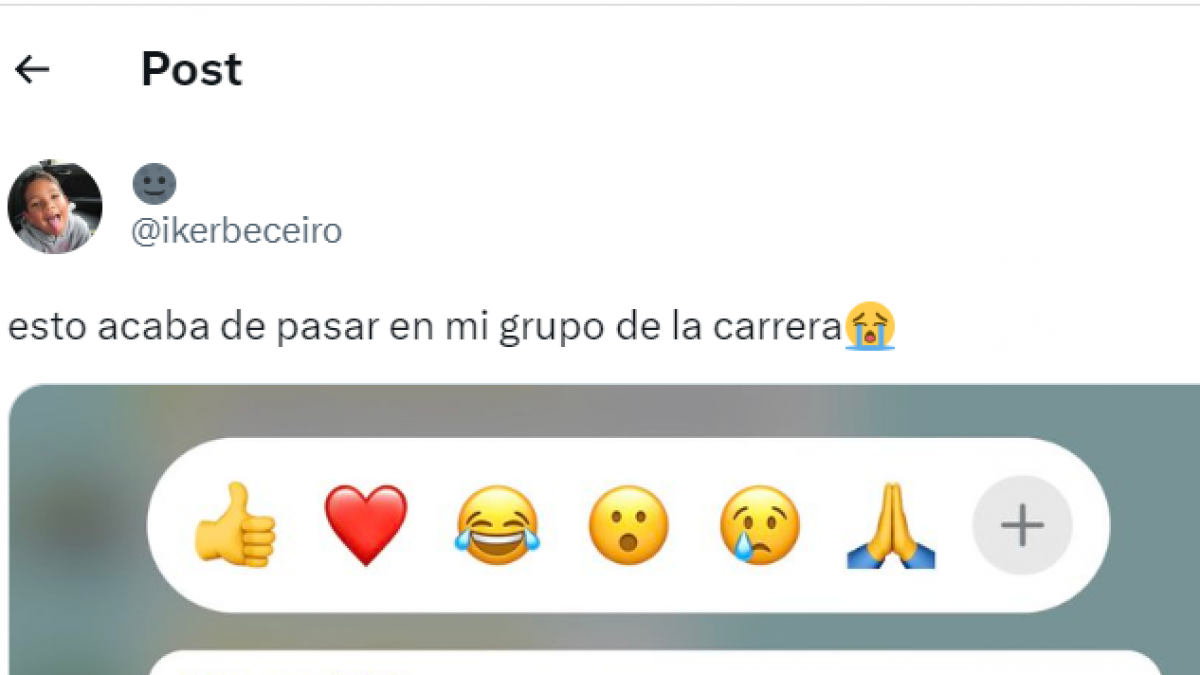Open more reactions with plus button

coord(1022,525)
